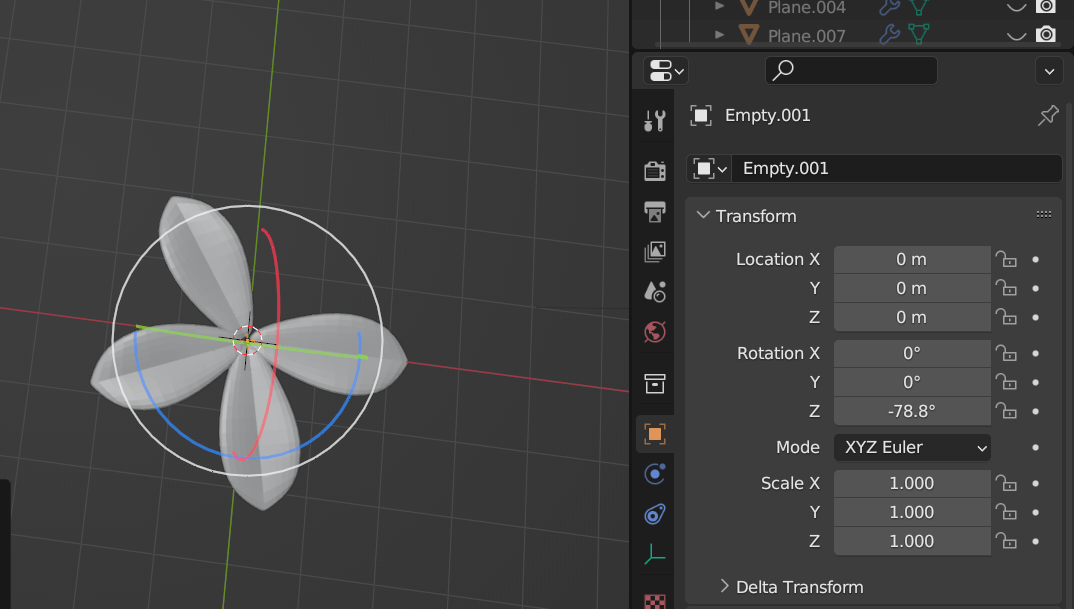Click the Rotation Y value field
This screenshot has width=1074, height=609.
[x=912, y=382]
